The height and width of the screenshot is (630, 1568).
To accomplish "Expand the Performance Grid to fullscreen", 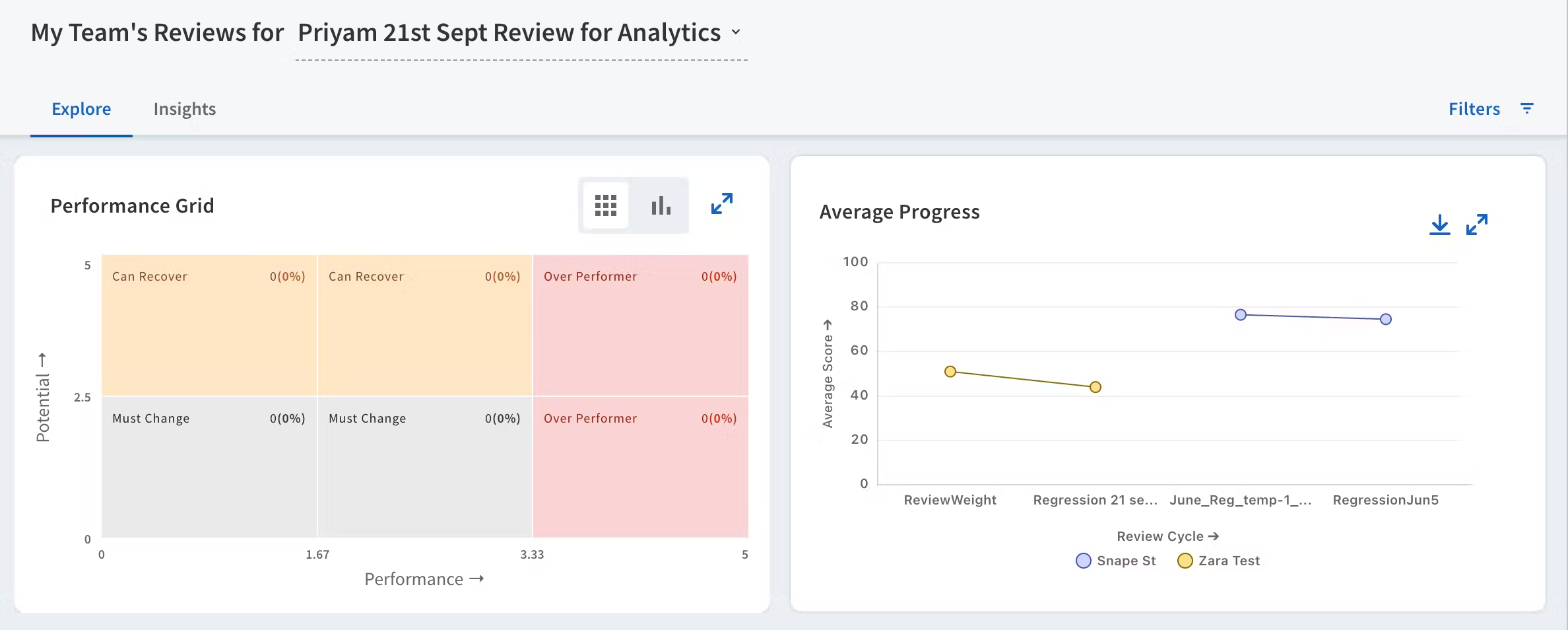I will [x=721, y=204].
